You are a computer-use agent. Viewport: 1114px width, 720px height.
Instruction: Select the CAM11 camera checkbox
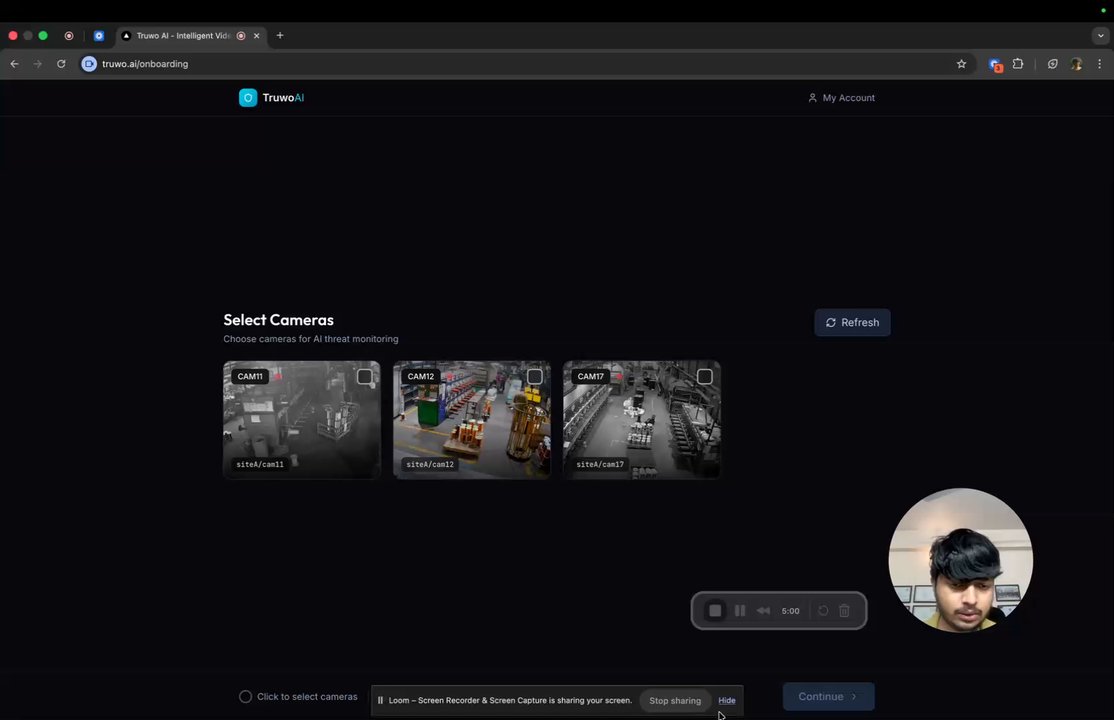[364, 377]
